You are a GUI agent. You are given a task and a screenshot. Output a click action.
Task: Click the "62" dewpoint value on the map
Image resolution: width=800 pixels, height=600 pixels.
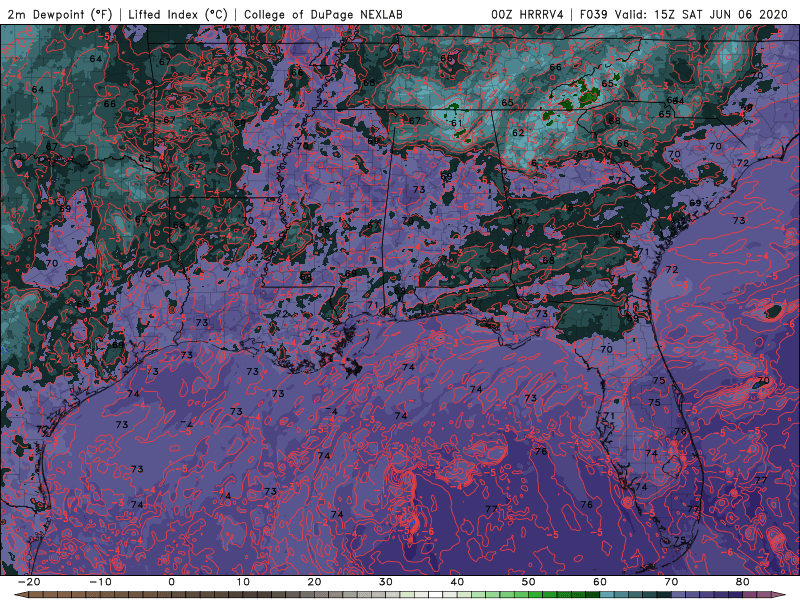click(x=518, y=133)
